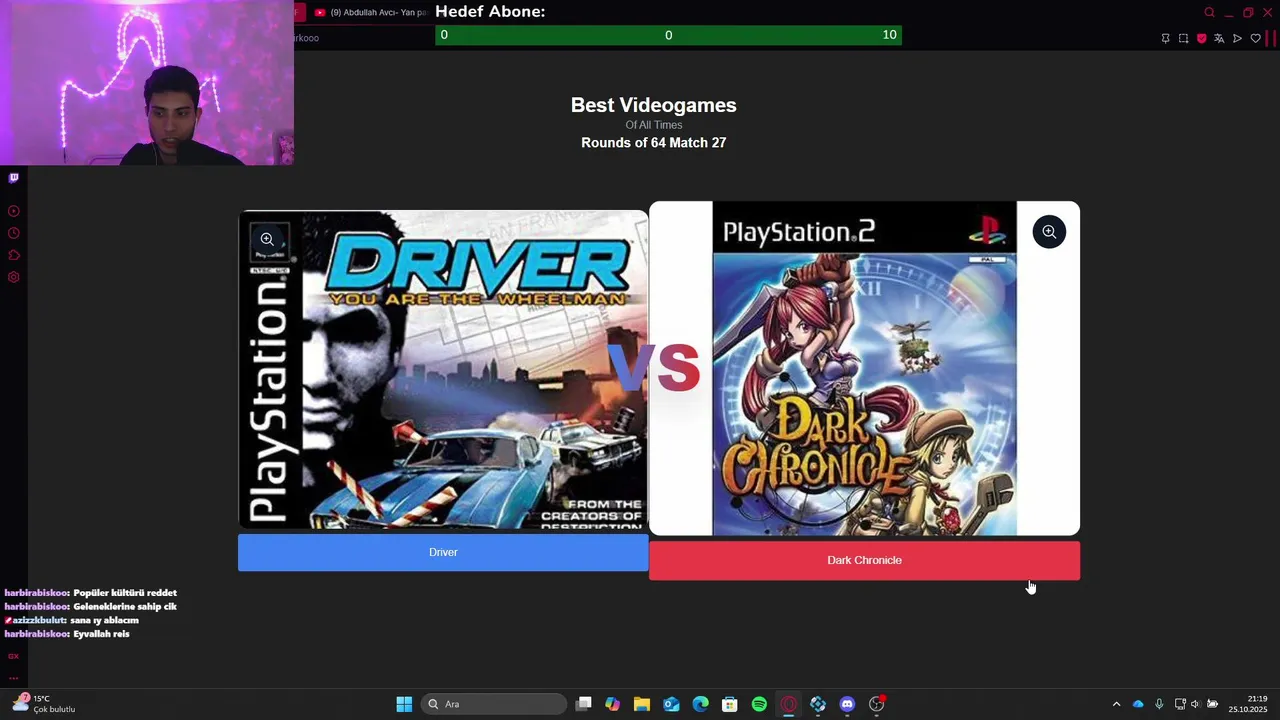Open network settings from tray icon
Screen dimensions: 1280x720
[1180, 704]
